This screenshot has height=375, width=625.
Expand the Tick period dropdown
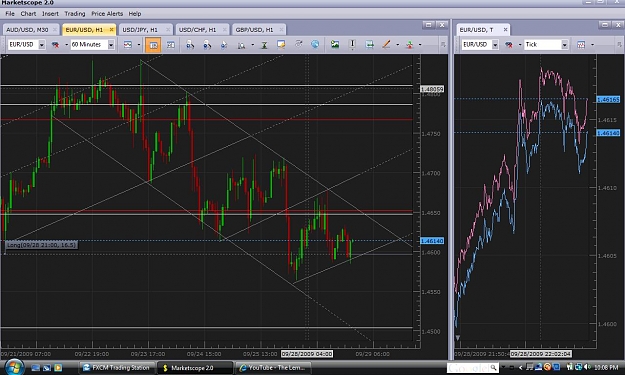tap(564, 45)
